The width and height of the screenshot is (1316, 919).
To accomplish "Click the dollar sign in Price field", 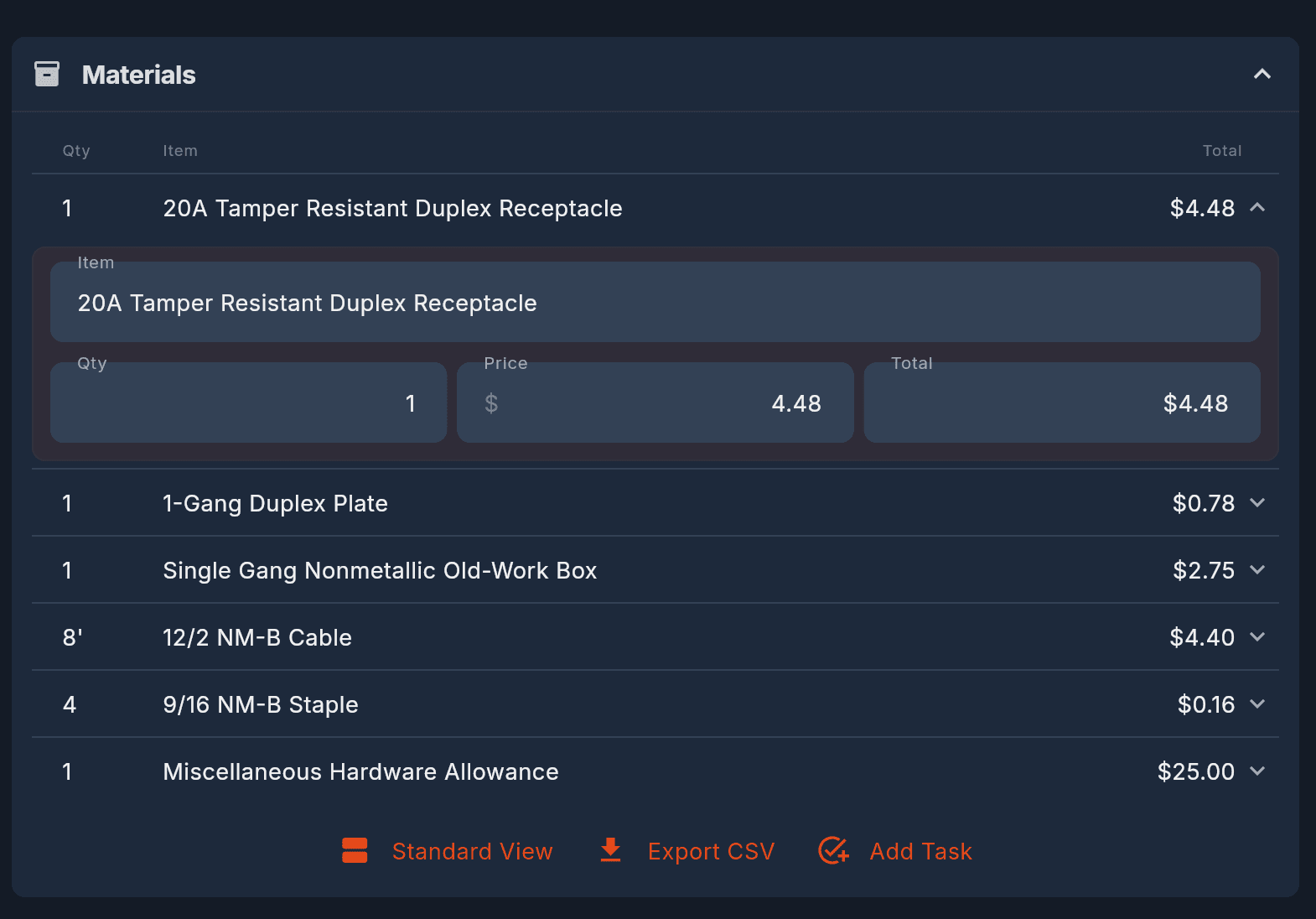I will point(491,403).
